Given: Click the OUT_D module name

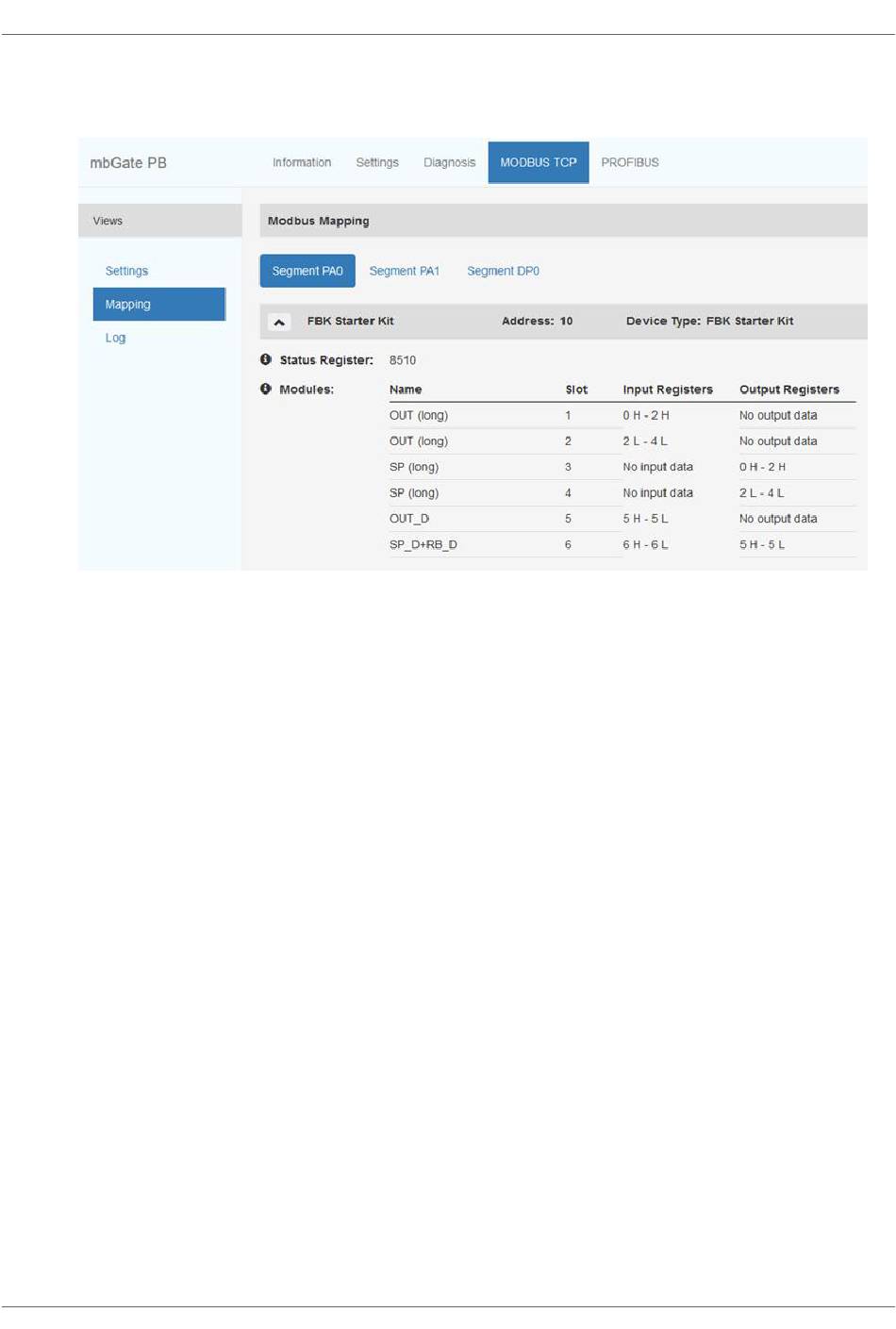Looking at the screenshot, I should [x=409, y=519].
